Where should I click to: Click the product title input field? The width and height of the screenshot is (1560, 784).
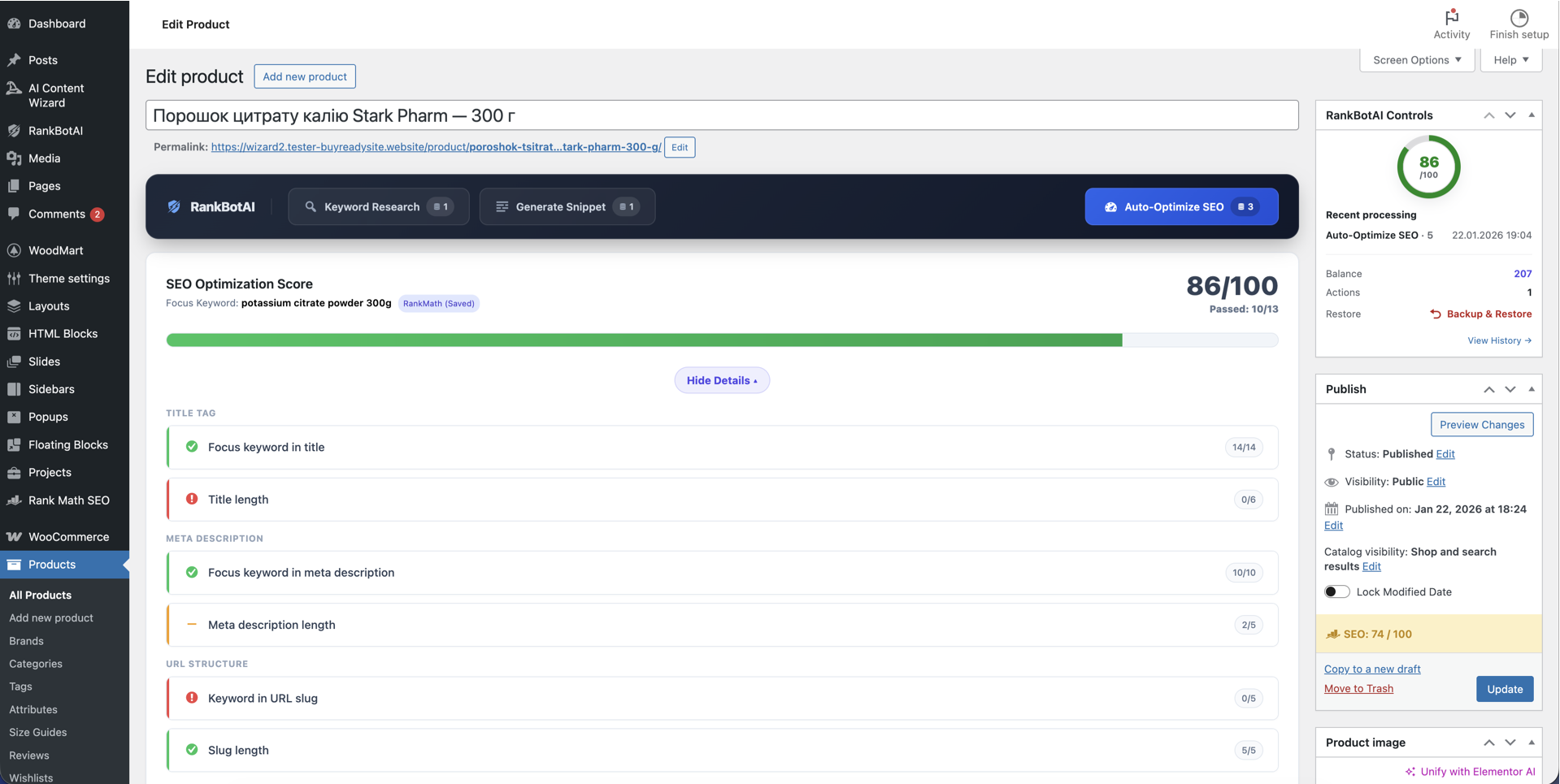point(722,115)
